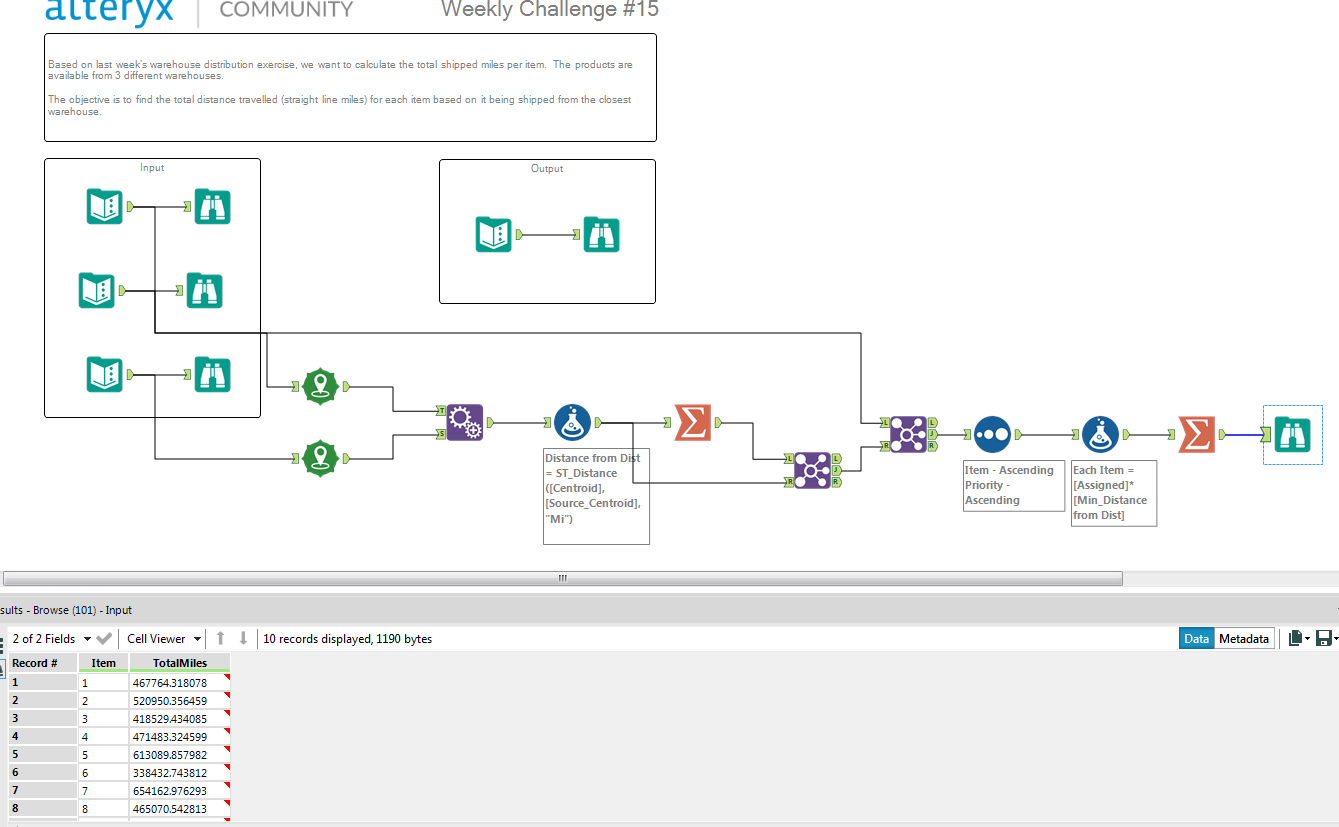Click the up arrow record navigation button
This screenshot has width=1339, height=827.
[x=222, y=638]
